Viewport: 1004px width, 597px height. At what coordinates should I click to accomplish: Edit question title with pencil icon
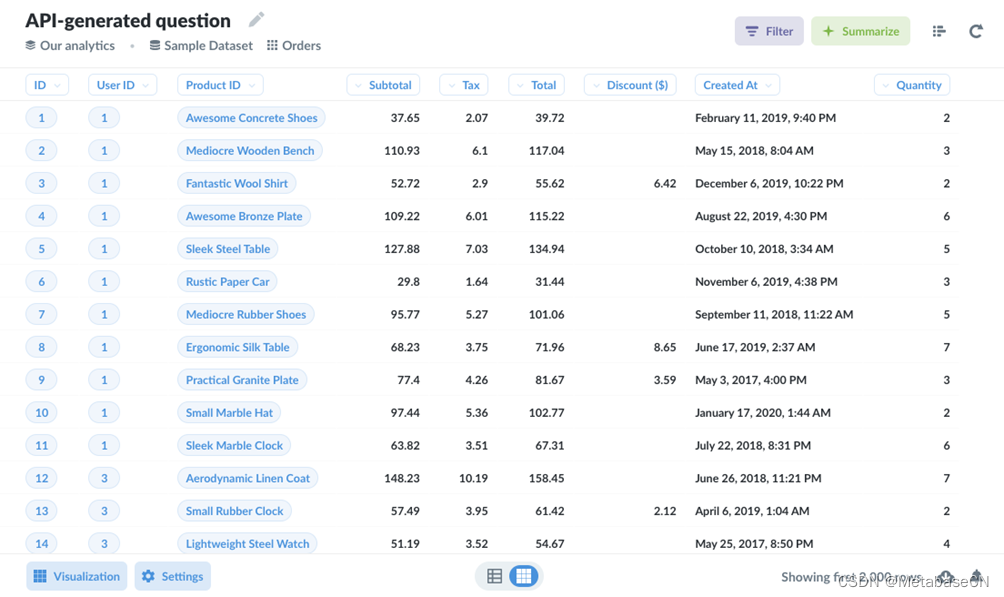(x=256, y=20)
